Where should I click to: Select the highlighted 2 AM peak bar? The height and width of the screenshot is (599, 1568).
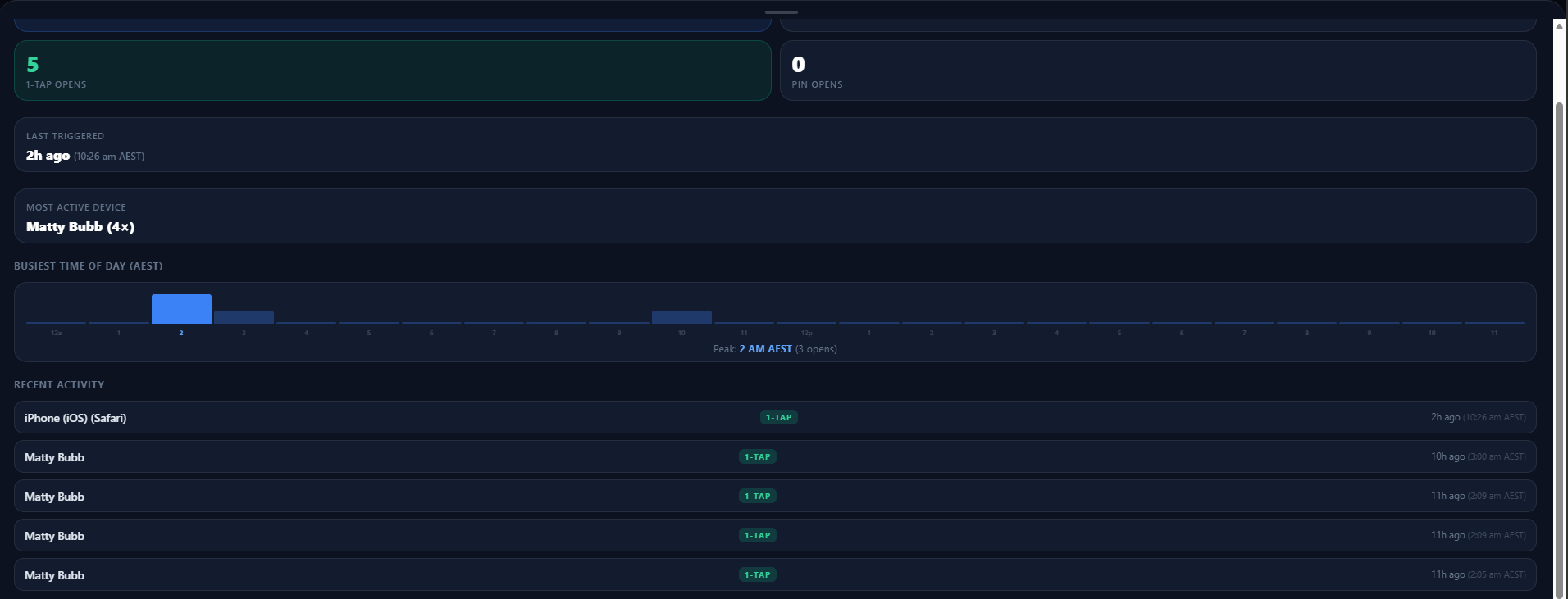click(x=181, y=309)
